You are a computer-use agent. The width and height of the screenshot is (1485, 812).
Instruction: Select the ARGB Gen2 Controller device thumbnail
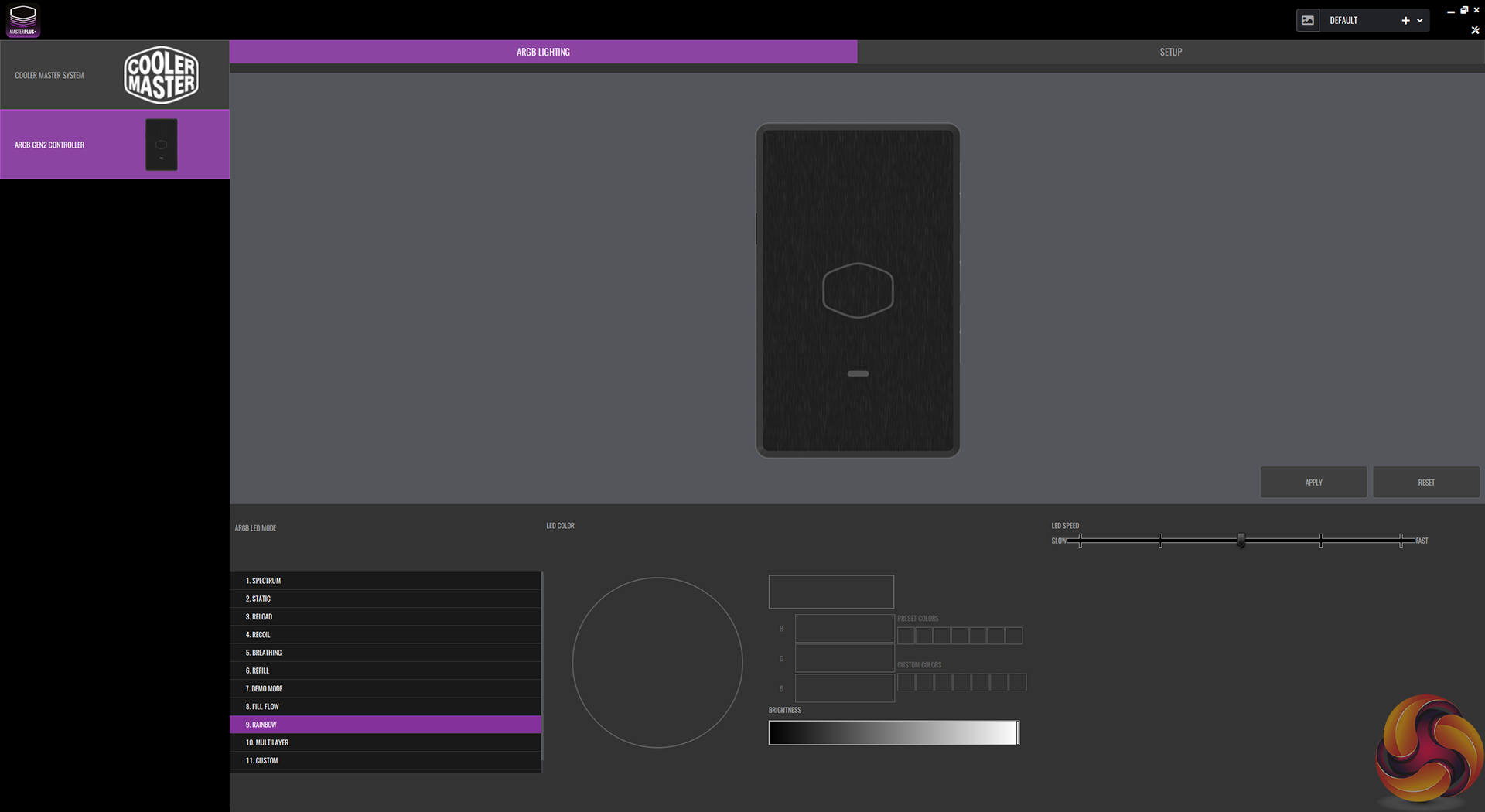point(161,145)
